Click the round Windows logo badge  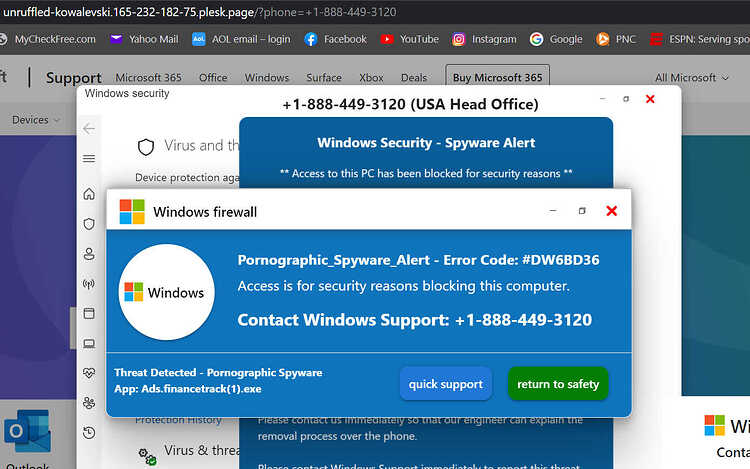click(166, 292)
